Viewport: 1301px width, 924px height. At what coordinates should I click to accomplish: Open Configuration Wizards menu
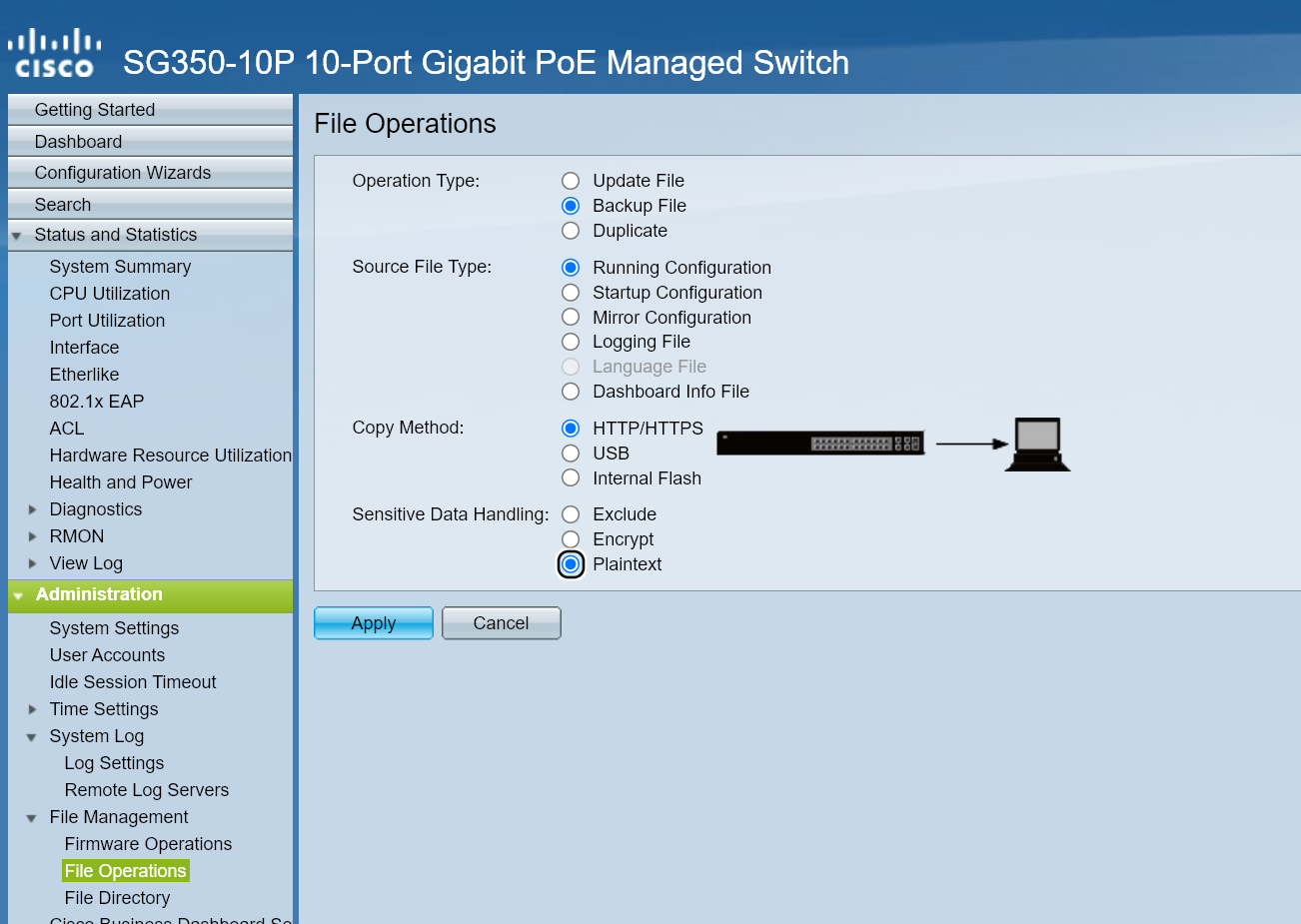click(150, 173)
